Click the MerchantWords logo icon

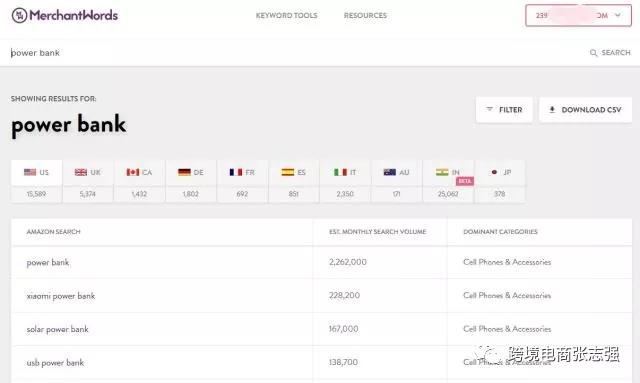coord(19,16)
